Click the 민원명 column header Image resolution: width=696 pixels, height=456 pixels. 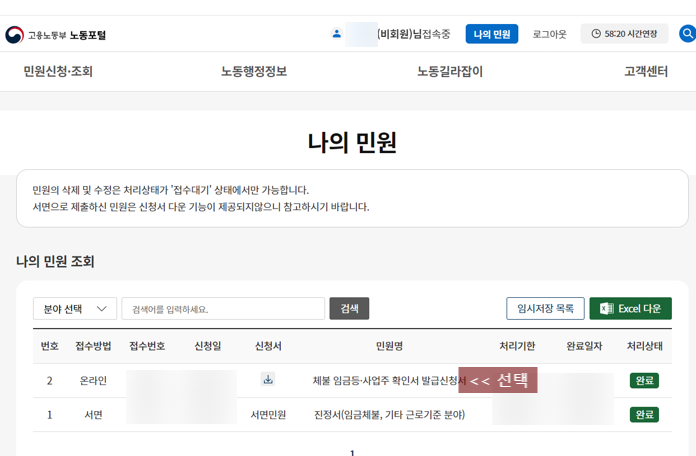(x=389, y=346)
